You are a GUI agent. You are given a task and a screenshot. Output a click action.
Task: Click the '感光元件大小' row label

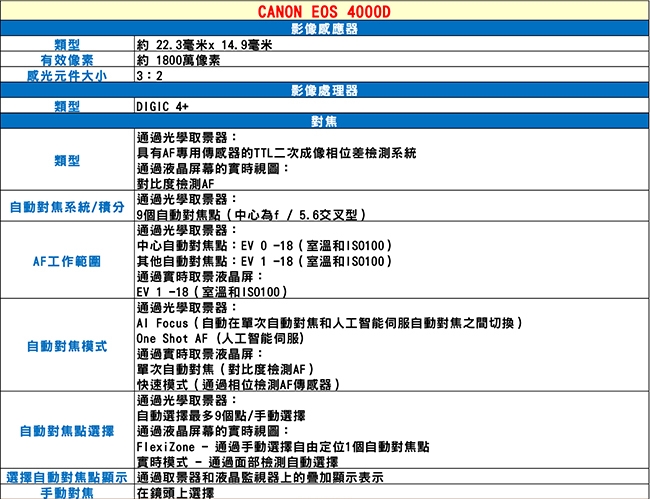point(67,75)
